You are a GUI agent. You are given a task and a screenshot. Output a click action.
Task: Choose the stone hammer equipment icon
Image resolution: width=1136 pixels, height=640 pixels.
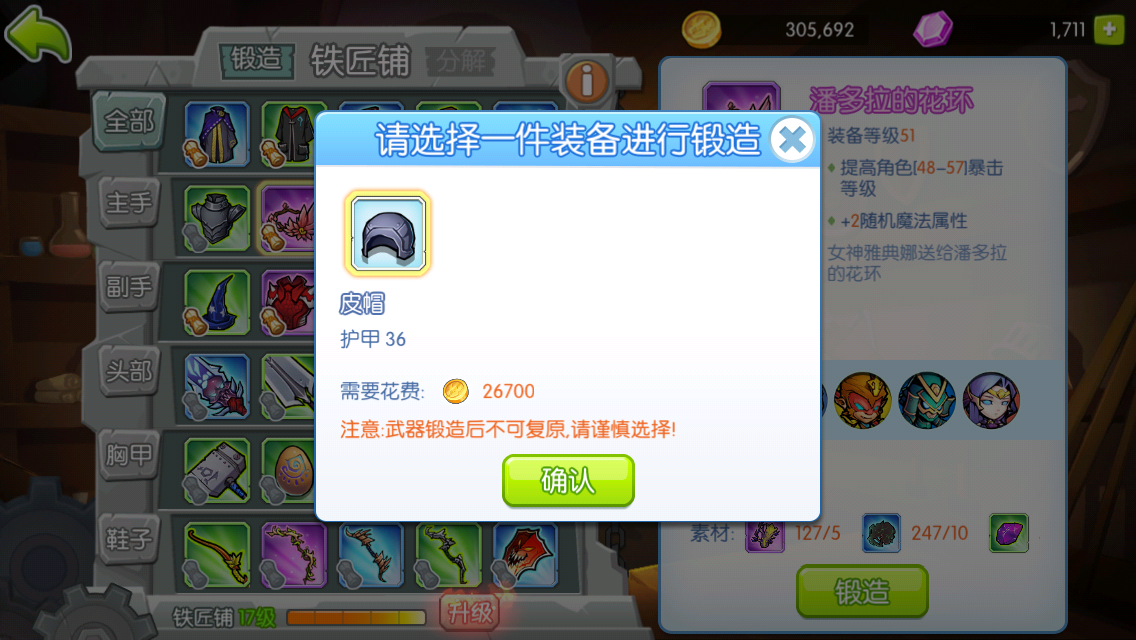pyautogui.click(x=217, y=471)
